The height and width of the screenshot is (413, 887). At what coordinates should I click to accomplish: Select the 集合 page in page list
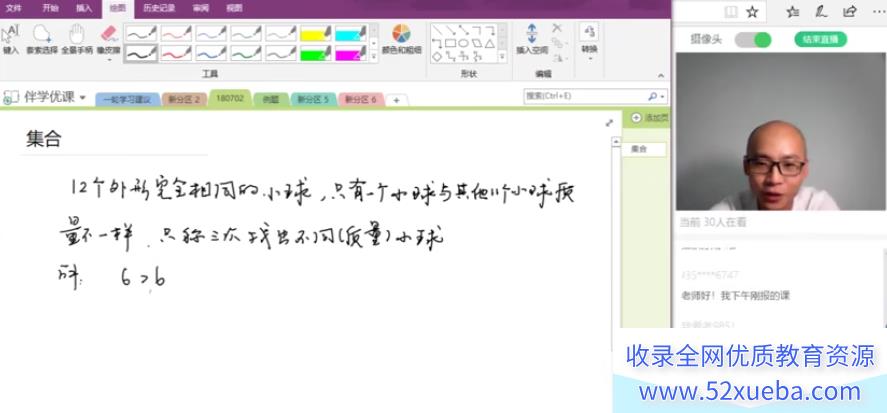tap(644, 149)
